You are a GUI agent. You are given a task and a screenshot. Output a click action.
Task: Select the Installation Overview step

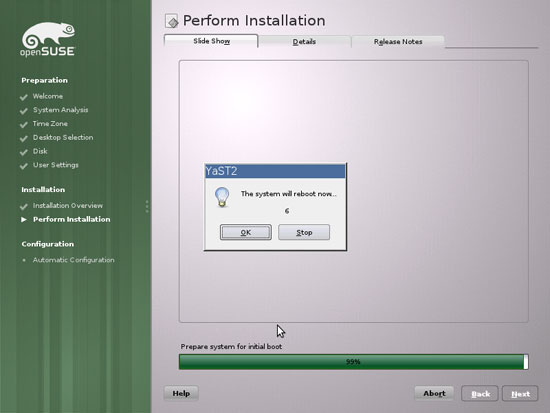68,206
